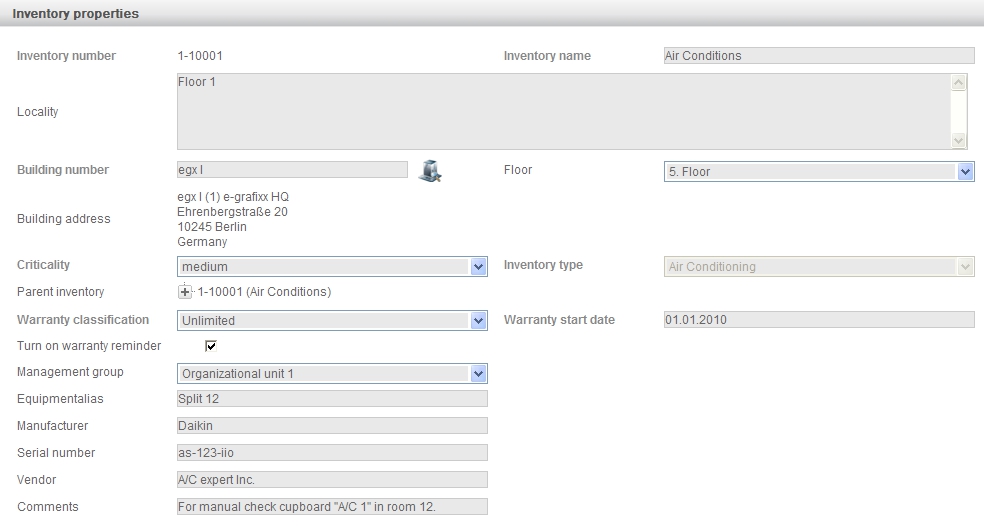Click the address line Germany
This screenshot has height=532, width=984.
click(202, 242)
